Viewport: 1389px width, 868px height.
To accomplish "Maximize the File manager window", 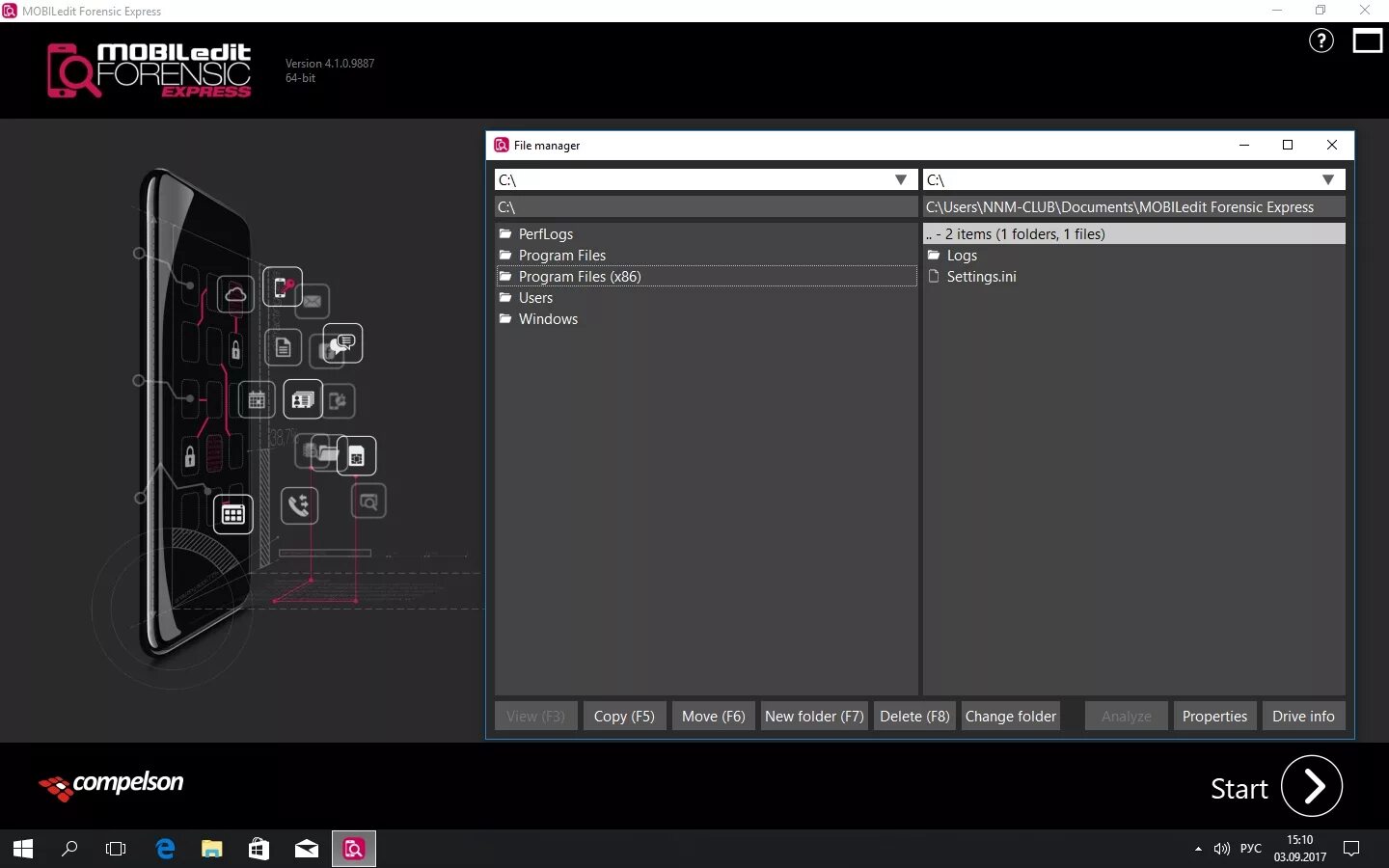I will coord(1288,145).
